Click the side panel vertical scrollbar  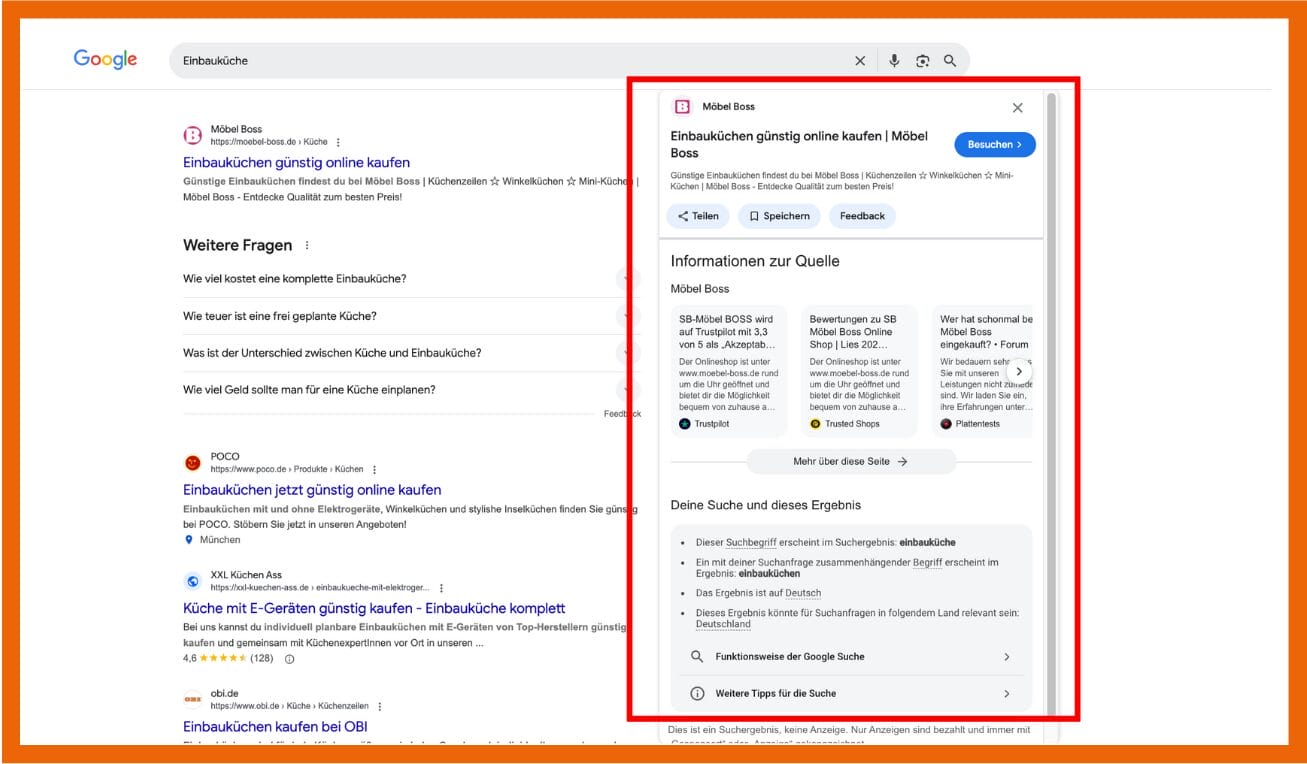pos(1050,400)
